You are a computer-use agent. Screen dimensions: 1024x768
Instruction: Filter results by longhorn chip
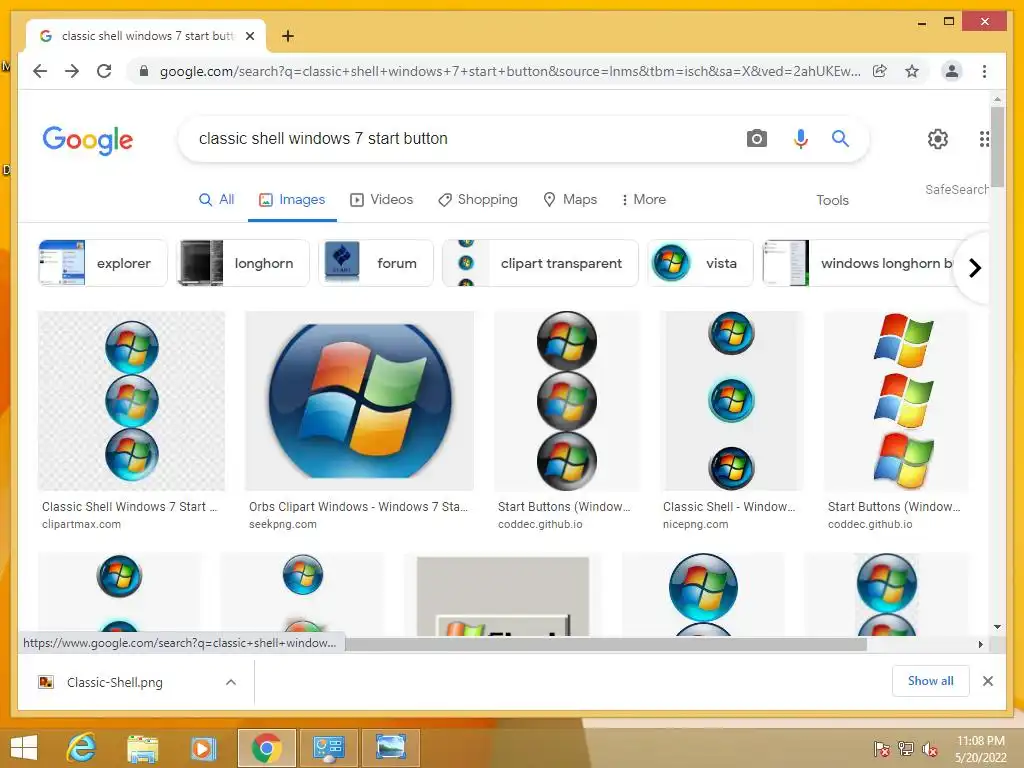click(243, 263)
